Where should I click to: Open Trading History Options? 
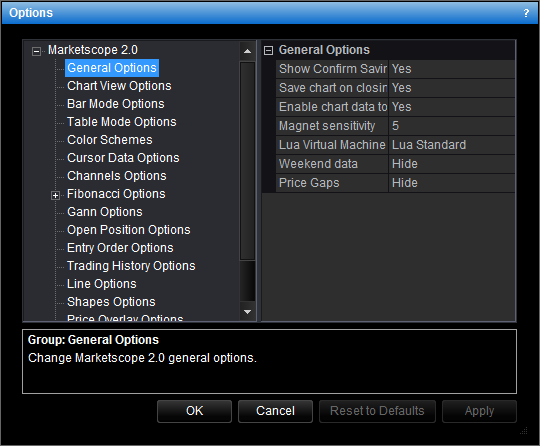131,266
